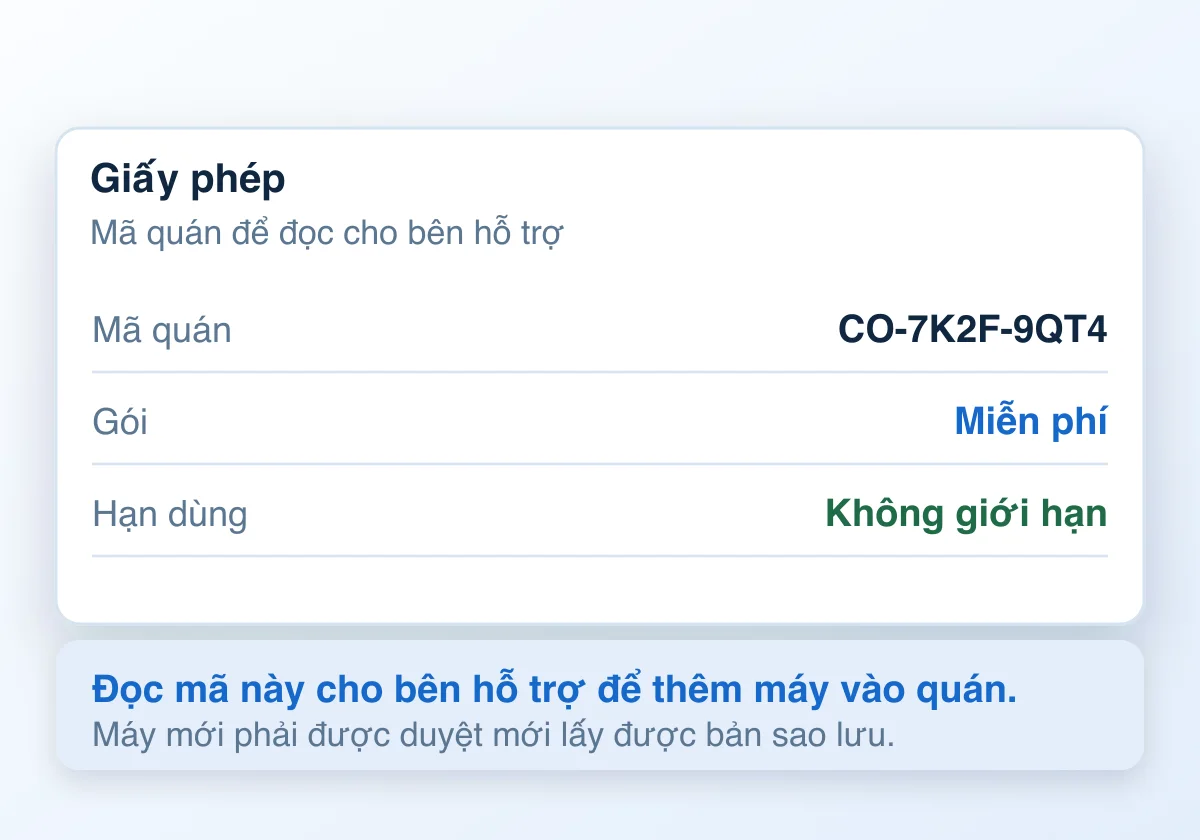This screenshot has height=840, width=1200.
Task: Click the blue headline Đọc mã này cho bên hỗ trợ
Action: click(x=555, y=689)
